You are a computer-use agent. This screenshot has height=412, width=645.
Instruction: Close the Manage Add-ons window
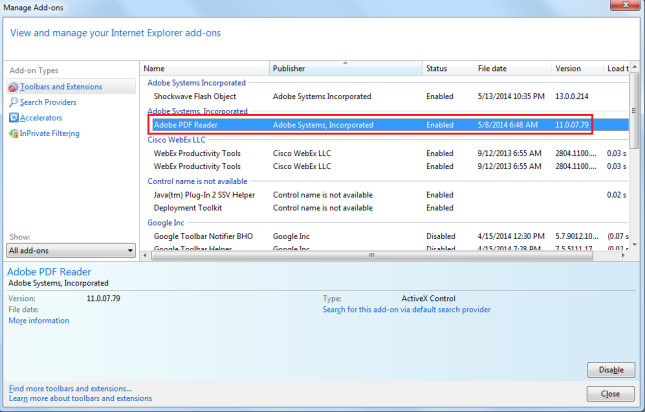[x=626, y=5]
